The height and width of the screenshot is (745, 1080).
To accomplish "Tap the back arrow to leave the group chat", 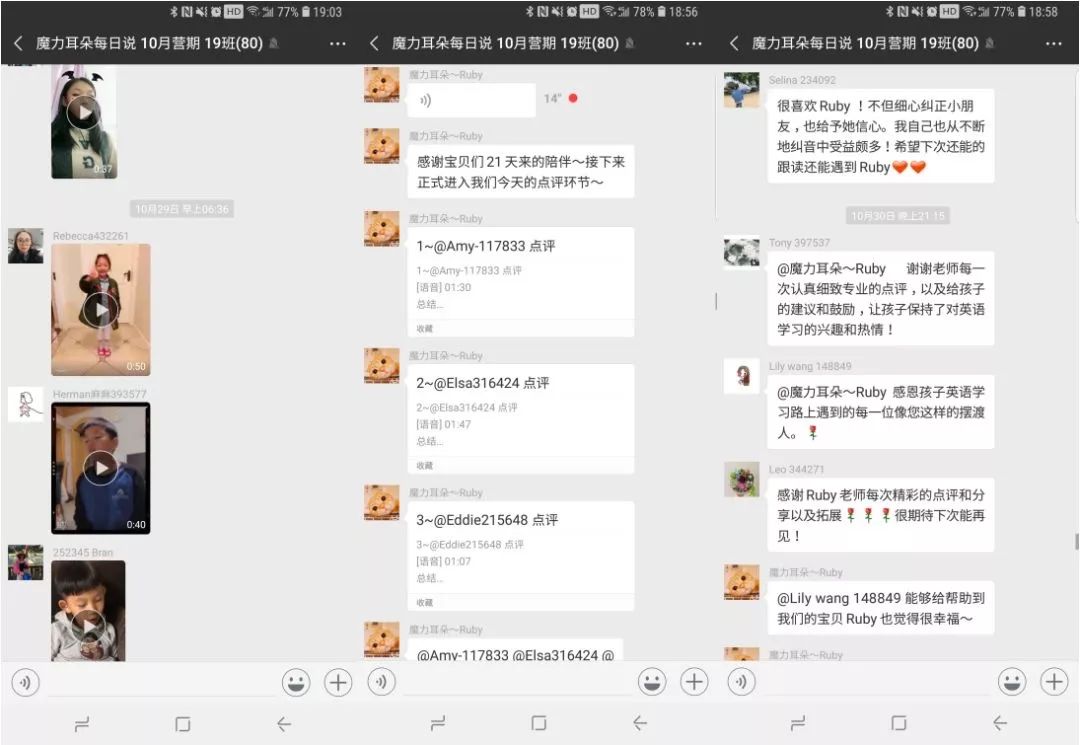I will pos(16,43).
